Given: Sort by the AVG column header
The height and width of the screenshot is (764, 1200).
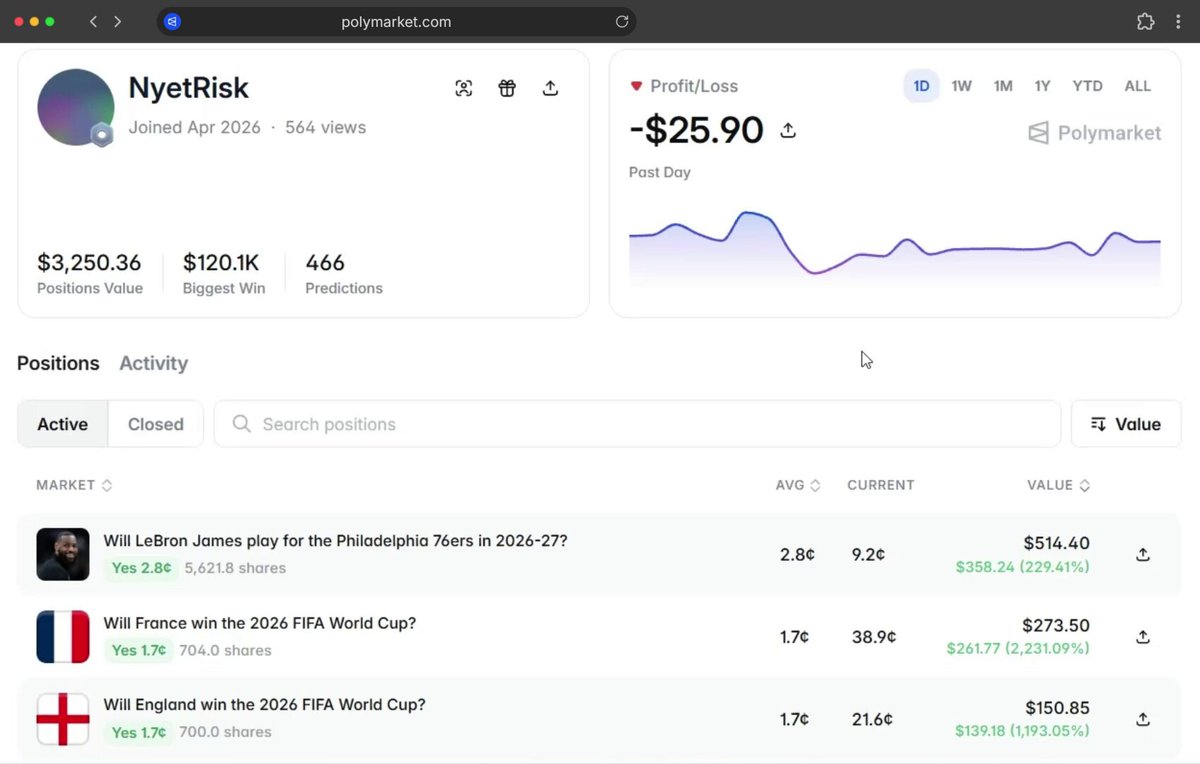Looking at the screenshot, I should (798, 485).
